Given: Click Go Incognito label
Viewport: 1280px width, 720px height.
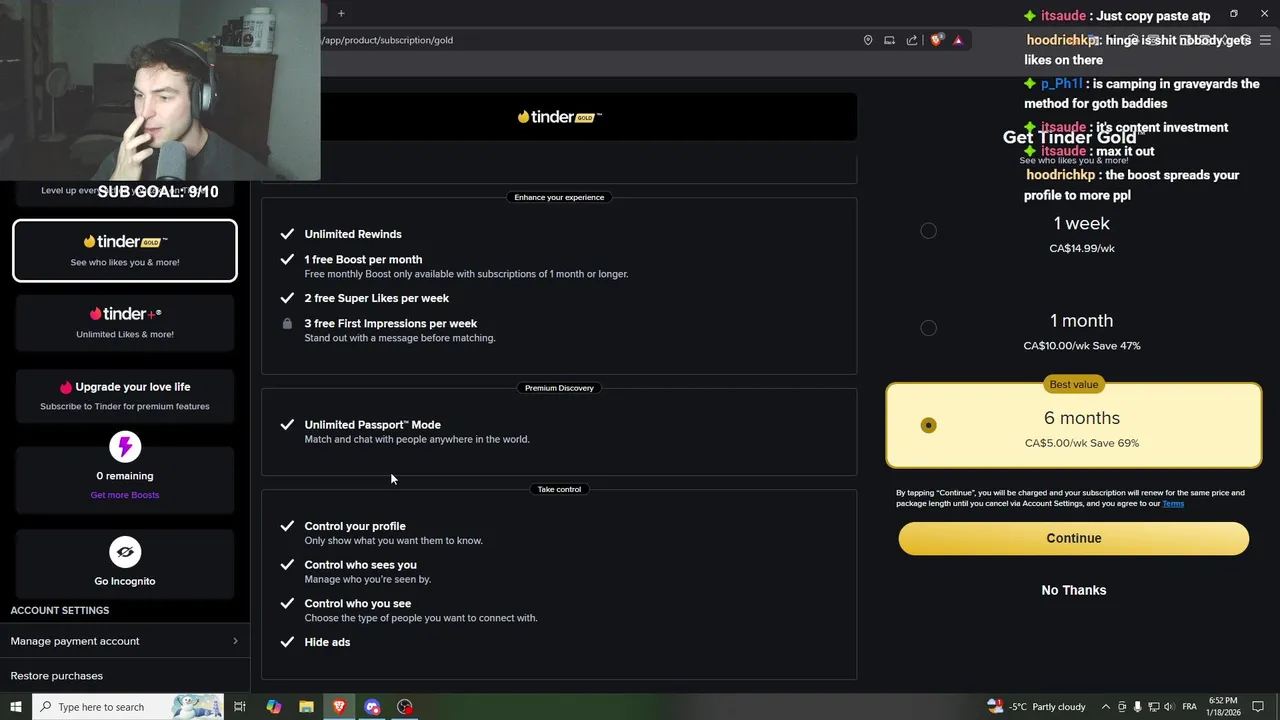Looking at the screenshot, I should [125, 581].
